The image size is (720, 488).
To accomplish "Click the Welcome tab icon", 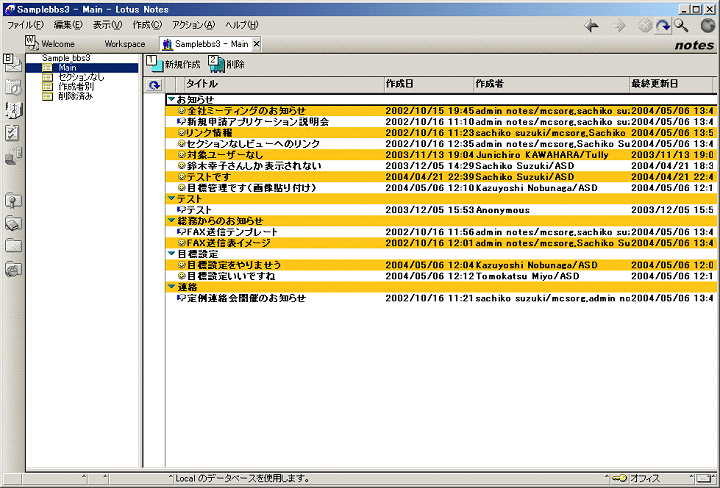I will [32, 42].
